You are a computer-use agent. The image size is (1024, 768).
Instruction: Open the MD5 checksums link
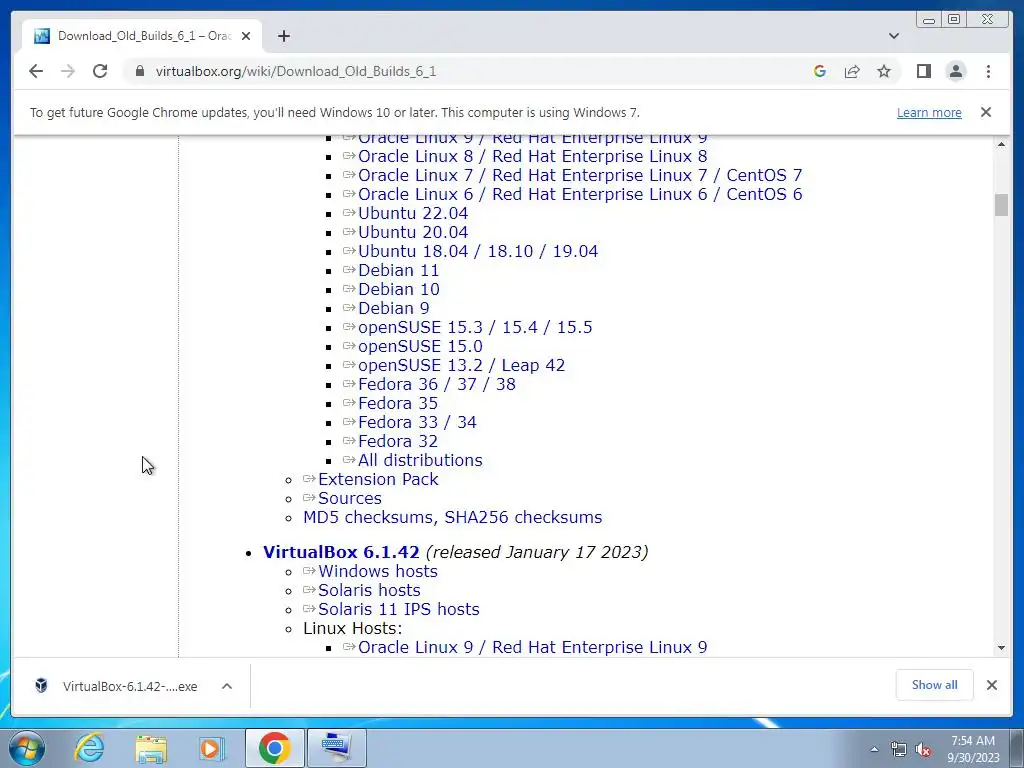367,517
